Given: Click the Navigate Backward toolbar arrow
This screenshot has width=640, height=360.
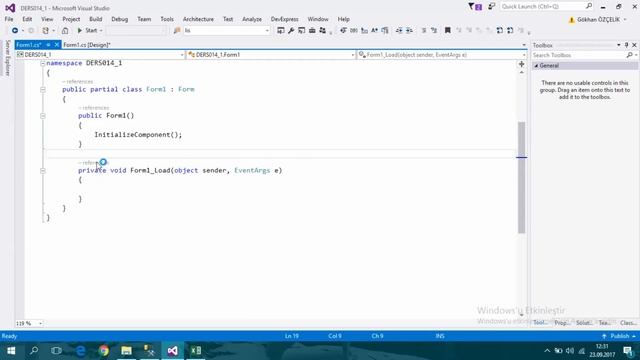Looking at the screenshot, I should pyautogui.click(x=15, y=31).
